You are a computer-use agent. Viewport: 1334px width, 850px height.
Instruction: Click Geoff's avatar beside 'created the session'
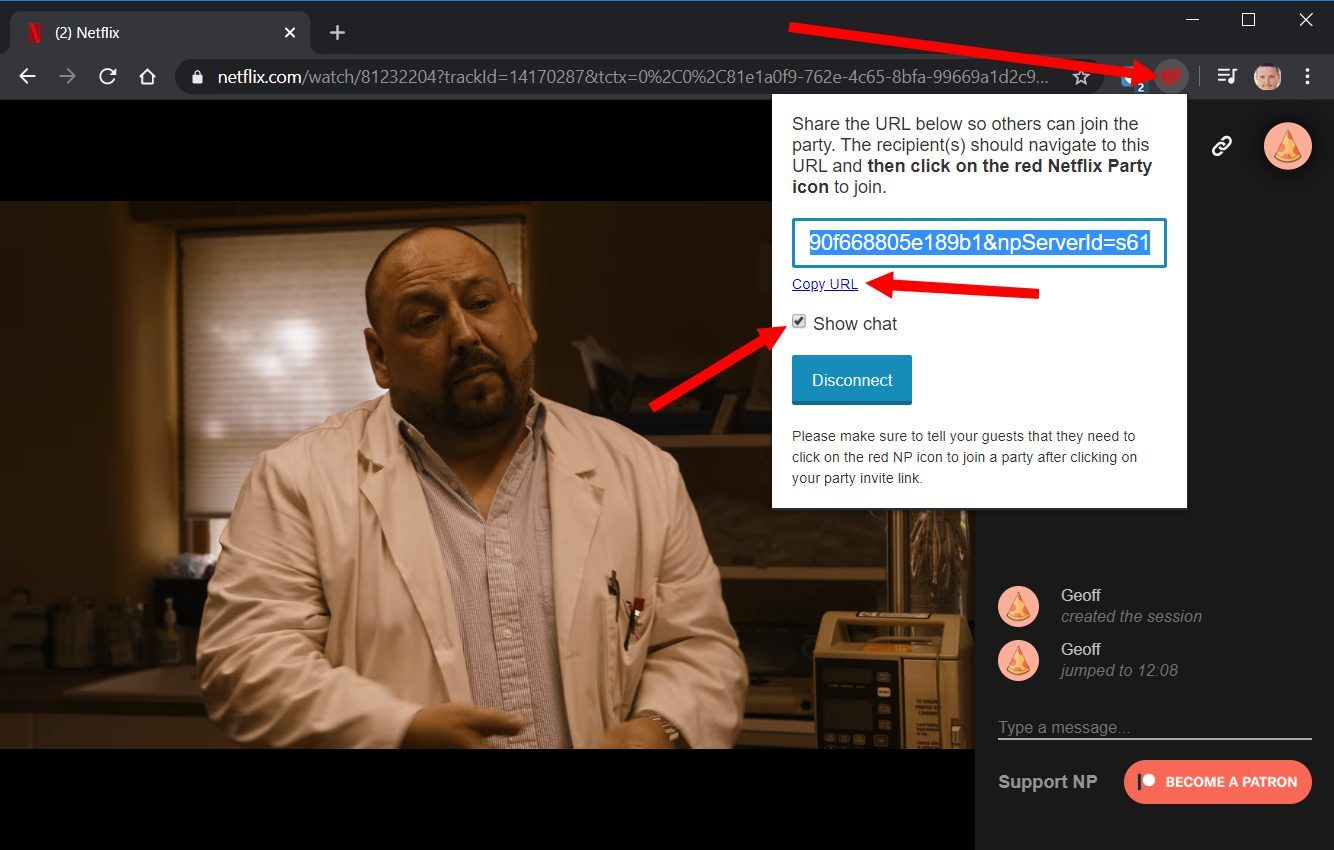point(1019,606)
